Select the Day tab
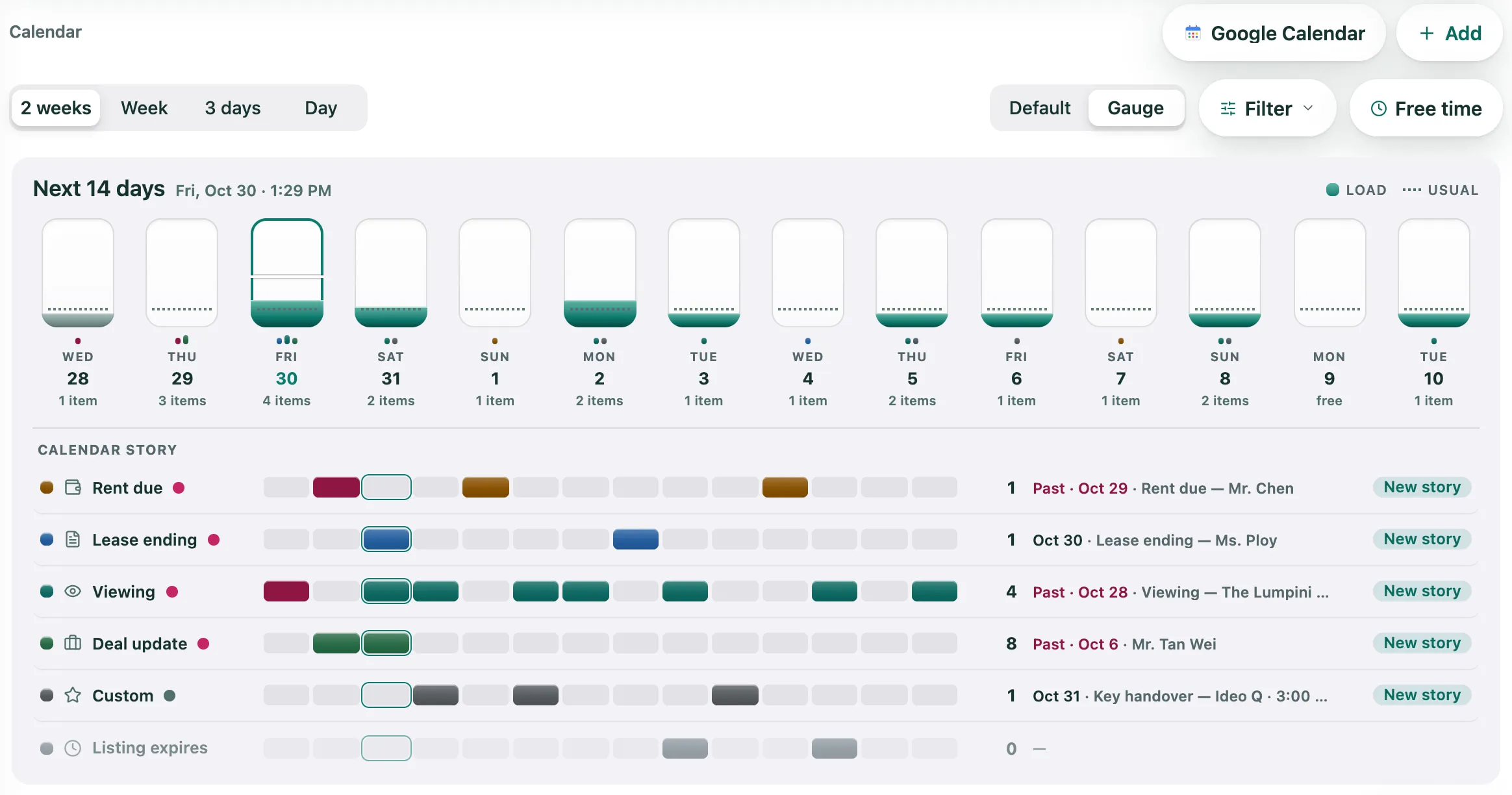Viewport: 1512px width, 795px height. [x=321, y=108]
